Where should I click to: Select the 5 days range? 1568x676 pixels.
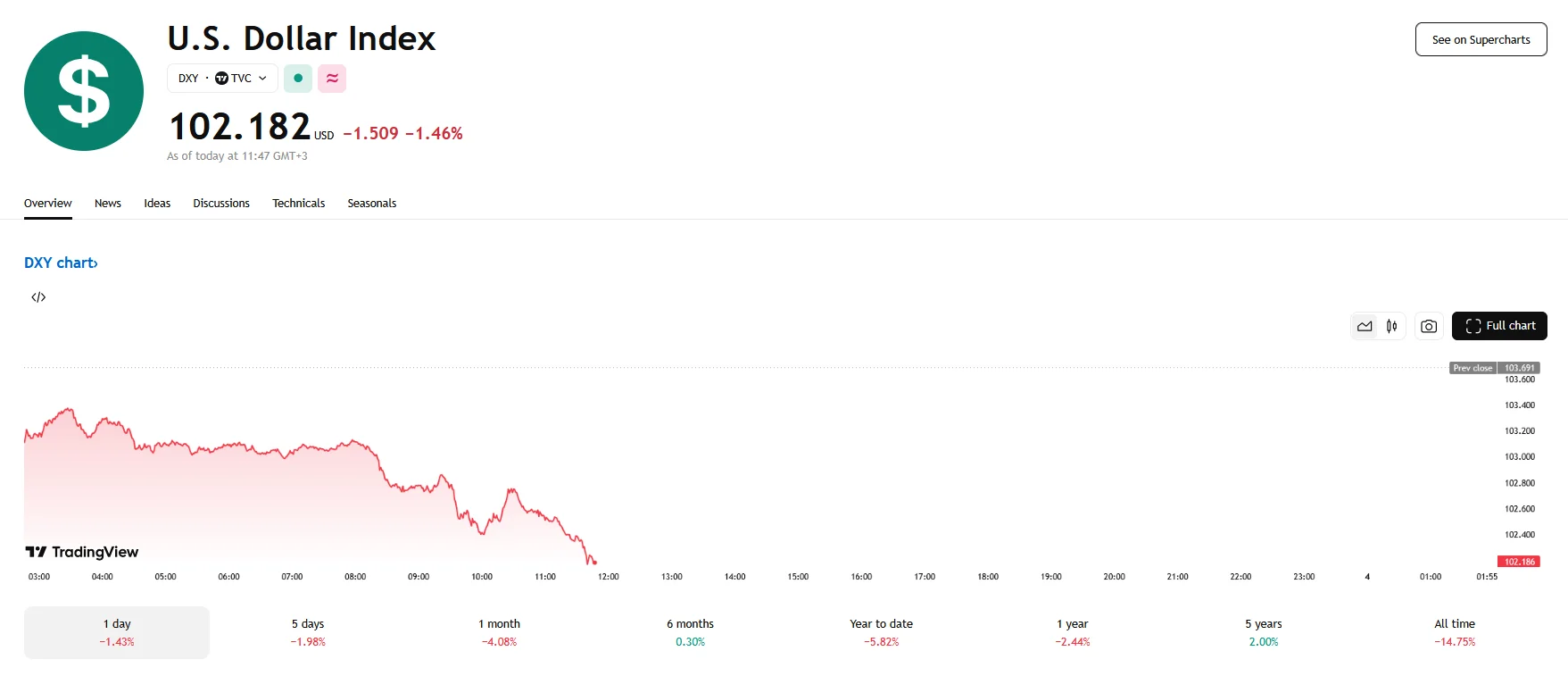(x=308, y=632)
